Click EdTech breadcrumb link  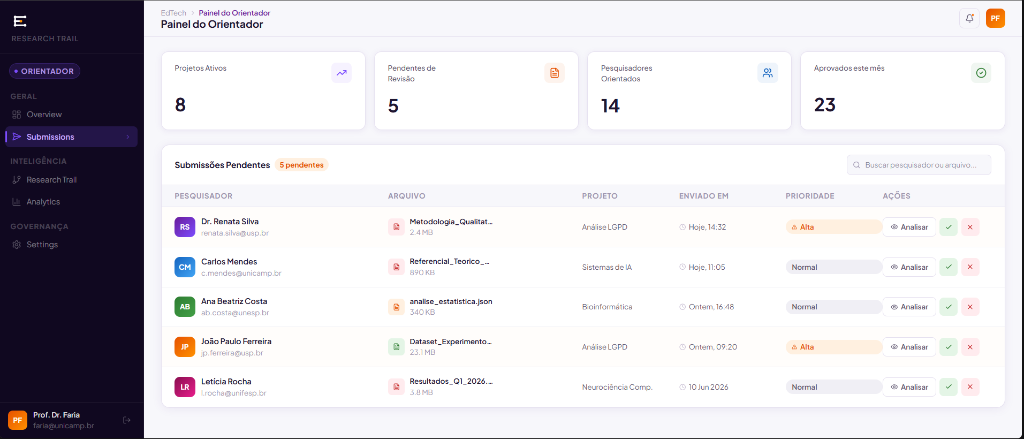point(173,12)
